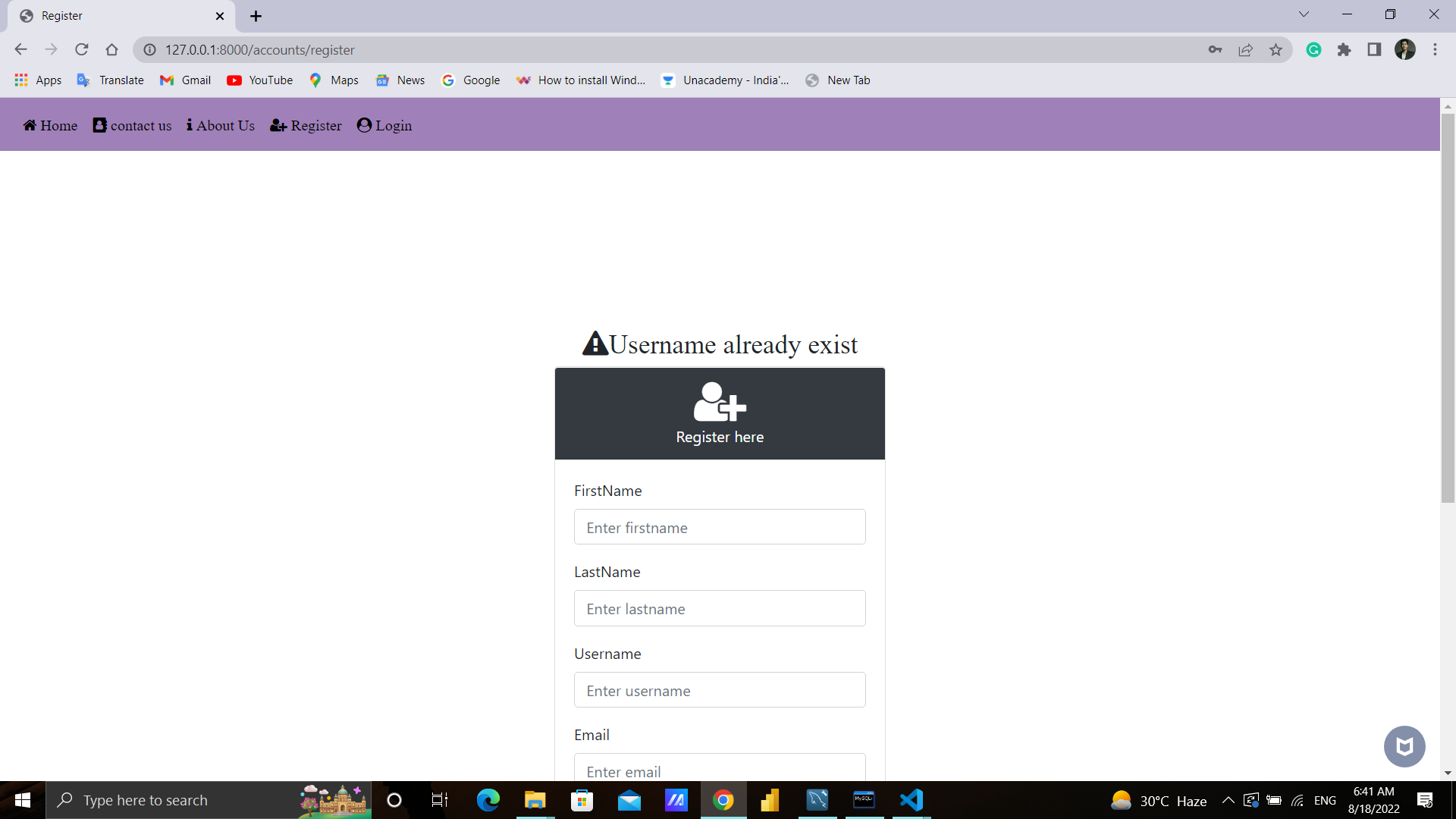Open the browser extensions puzzle icon
1456x819 pixels.
coord(1344,49)
